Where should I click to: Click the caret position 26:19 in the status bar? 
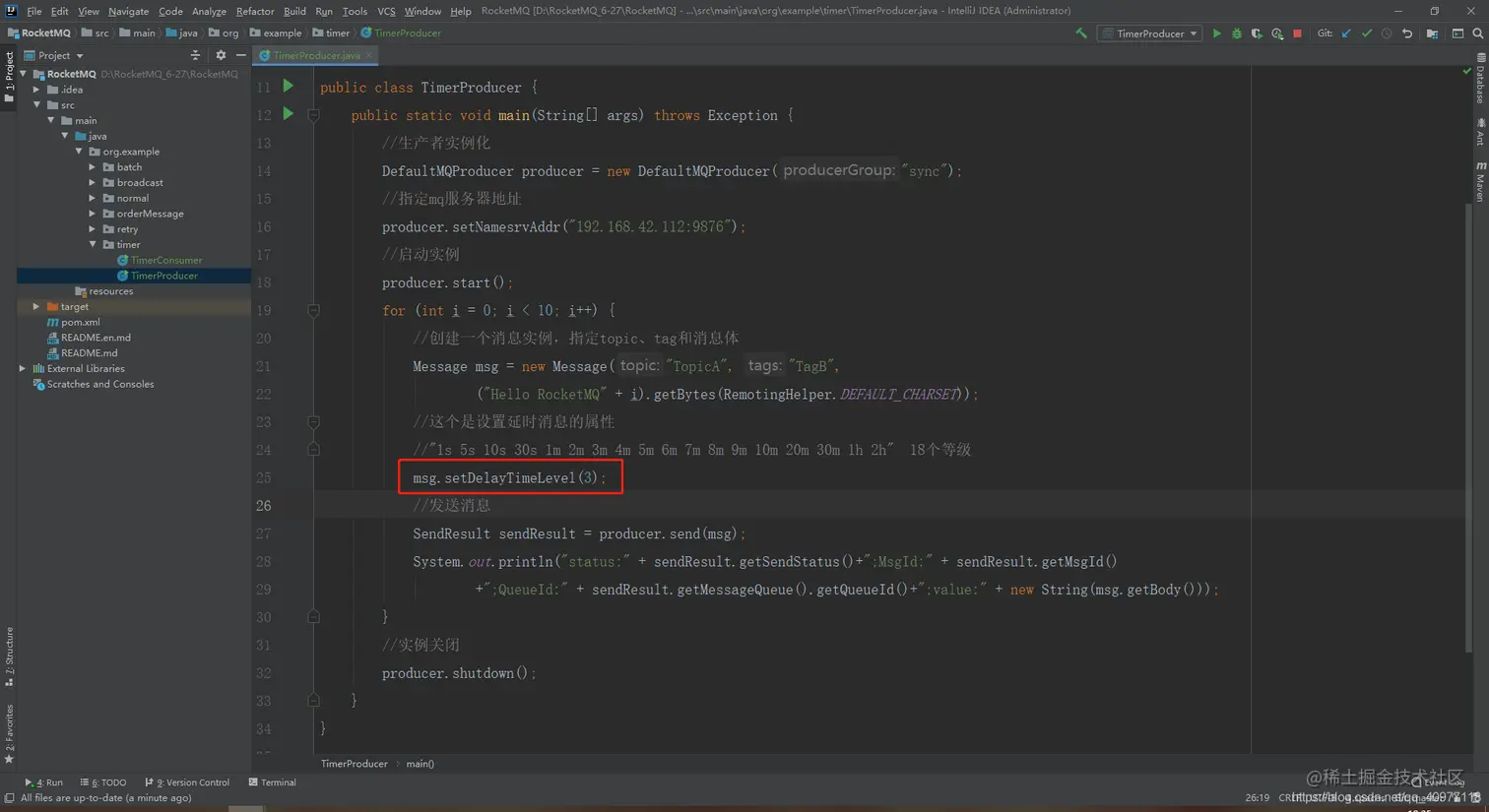click(1258, 797)
